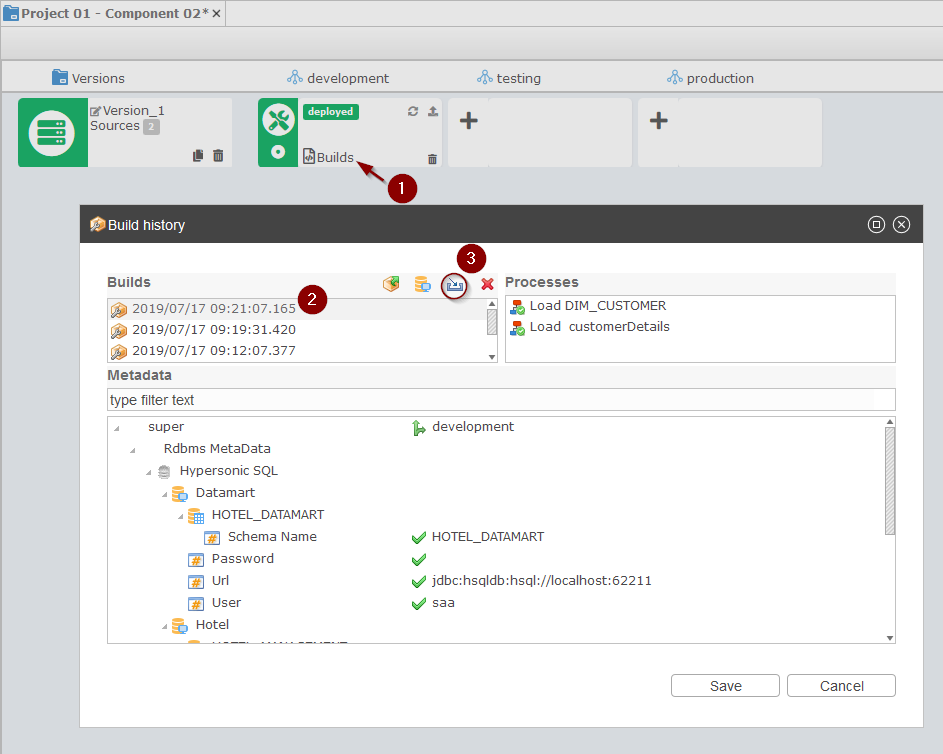
Task: Restore selected build using circled import icon
Action: 454,284
